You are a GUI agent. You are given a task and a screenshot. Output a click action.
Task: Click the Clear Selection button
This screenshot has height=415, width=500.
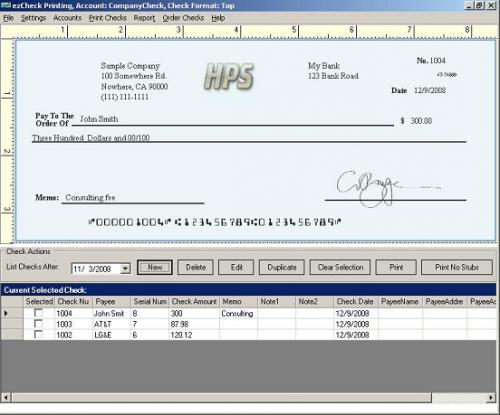340,267
